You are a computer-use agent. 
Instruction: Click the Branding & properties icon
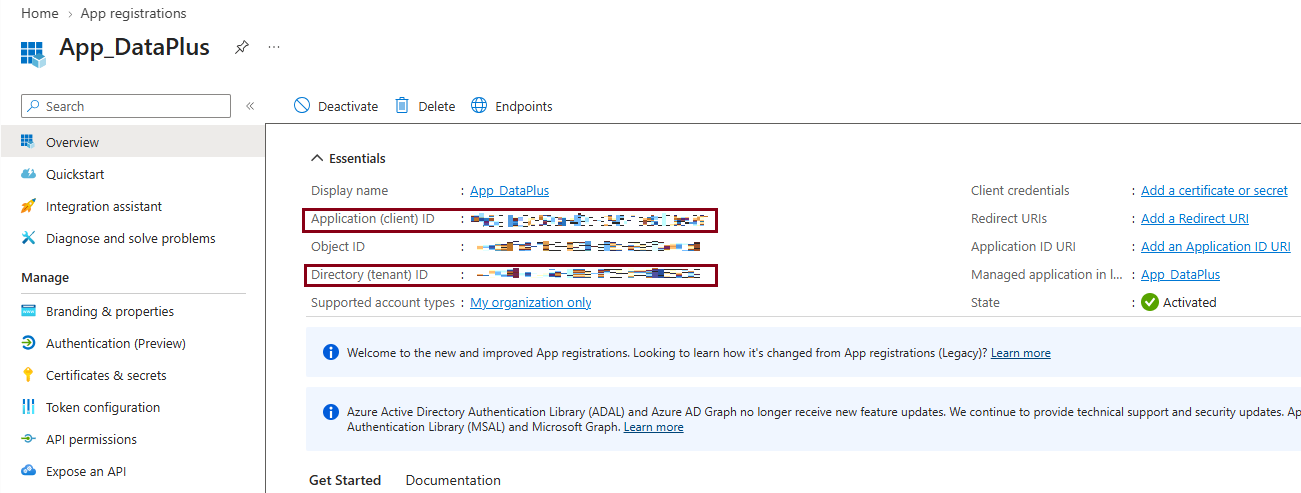[x=28, y=311]
